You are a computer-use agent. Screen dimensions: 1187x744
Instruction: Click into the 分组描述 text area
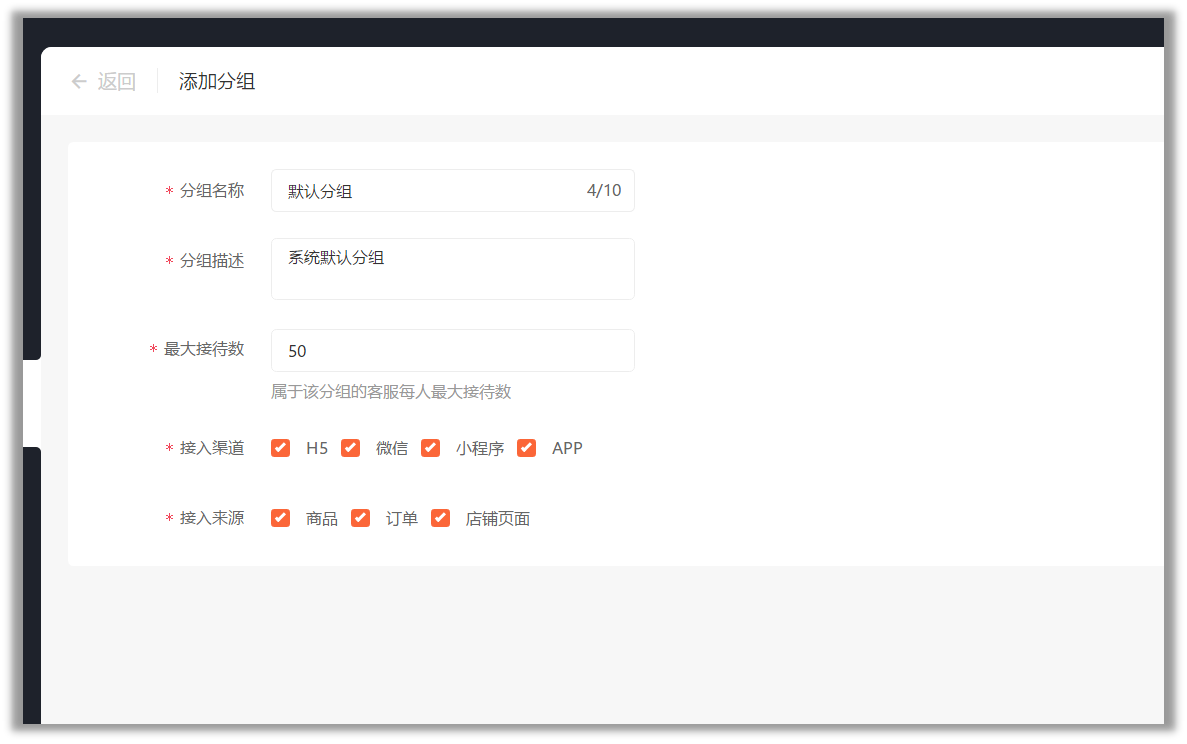[453, 269]
